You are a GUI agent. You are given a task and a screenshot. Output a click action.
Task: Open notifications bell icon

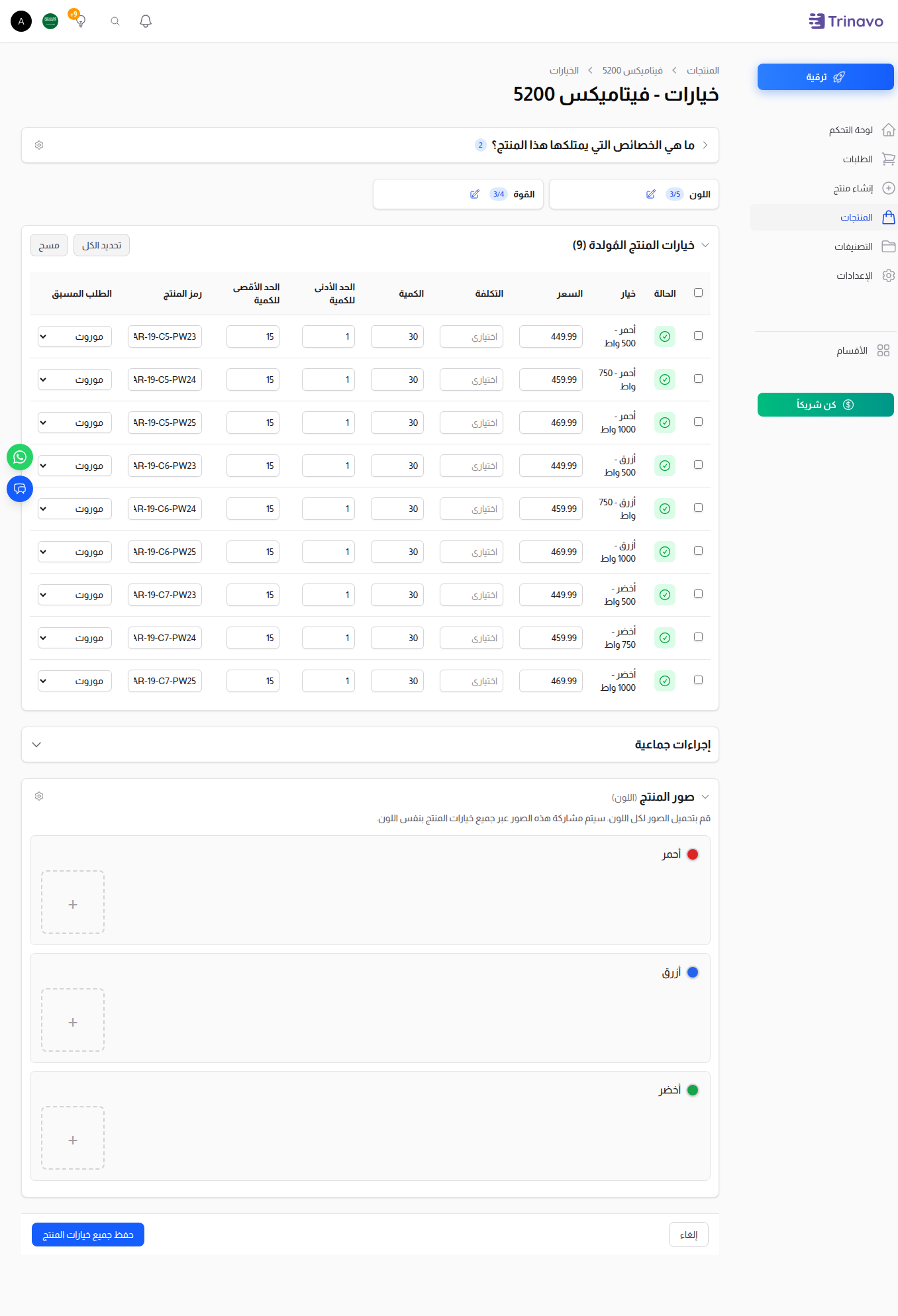(146, 21)
